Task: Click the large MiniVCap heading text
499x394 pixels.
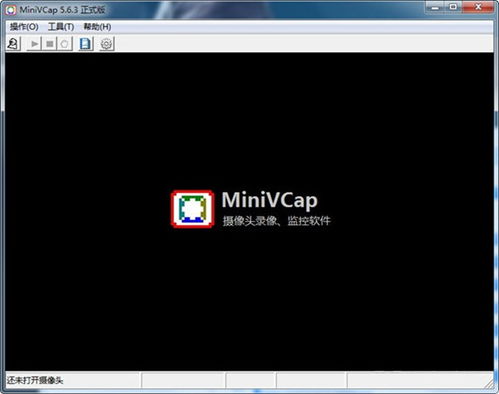Action: point(270,200)
